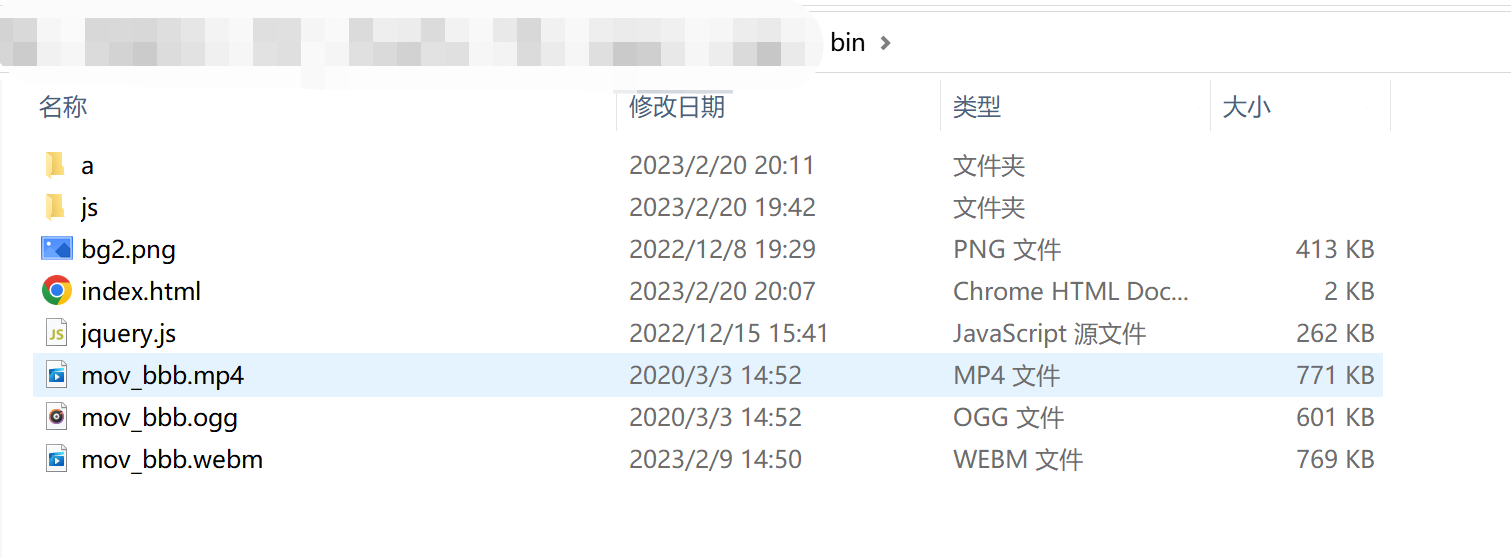Screen dimensions: 1511x558
Task: Click the 413 KB size of bg2.png
Action: tap(1335, 249)
